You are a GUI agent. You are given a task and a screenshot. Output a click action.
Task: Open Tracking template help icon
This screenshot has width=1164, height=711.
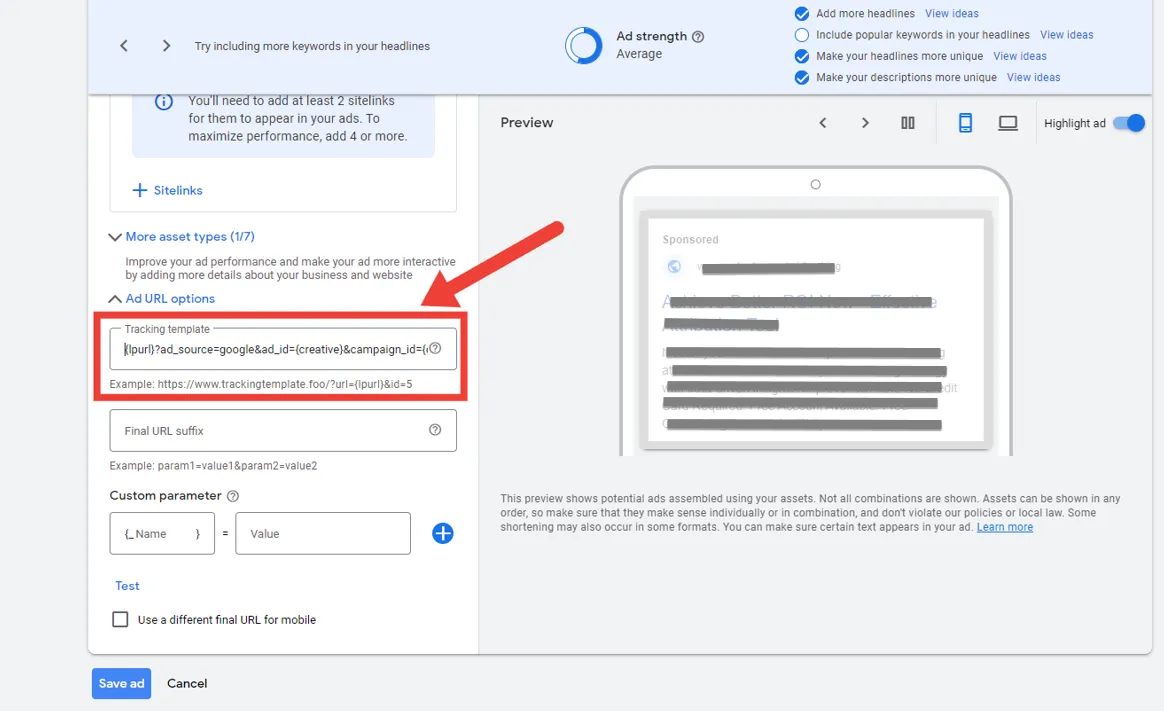pos(435,349)
